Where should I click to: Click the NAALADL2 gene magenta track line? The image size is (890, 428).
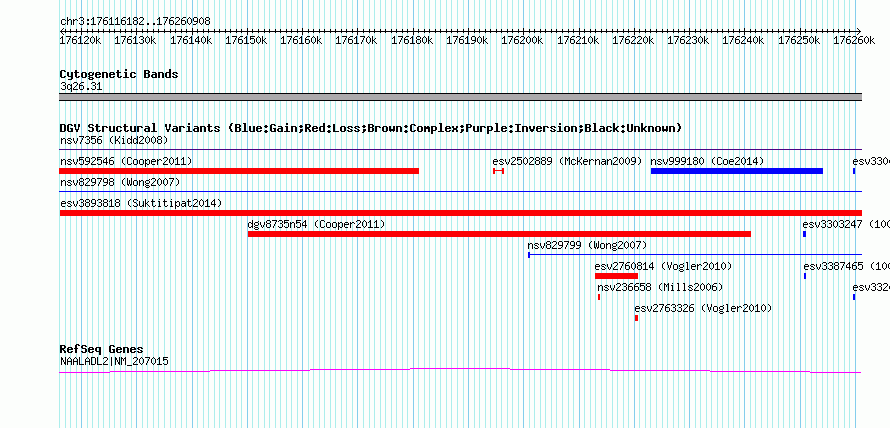click(460, 371)
